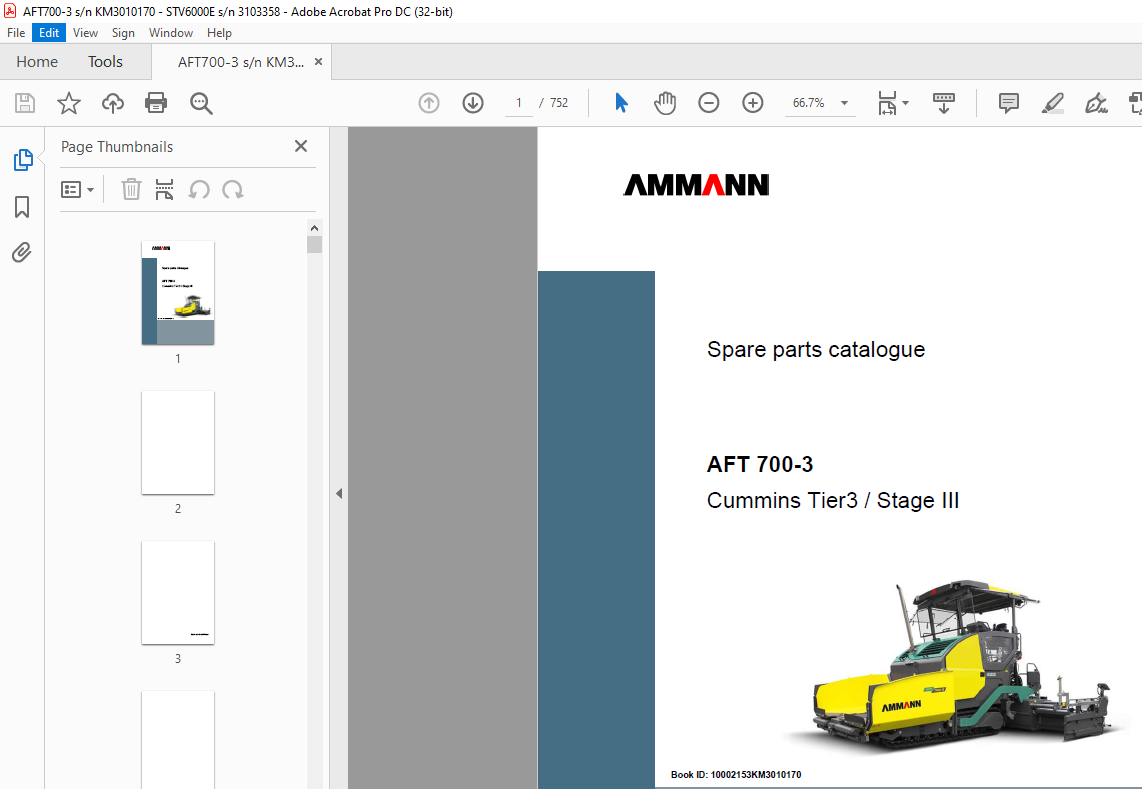The image size is (1142, 789).
Task: Select the highlight text pen
Action: pos(1052,103)
